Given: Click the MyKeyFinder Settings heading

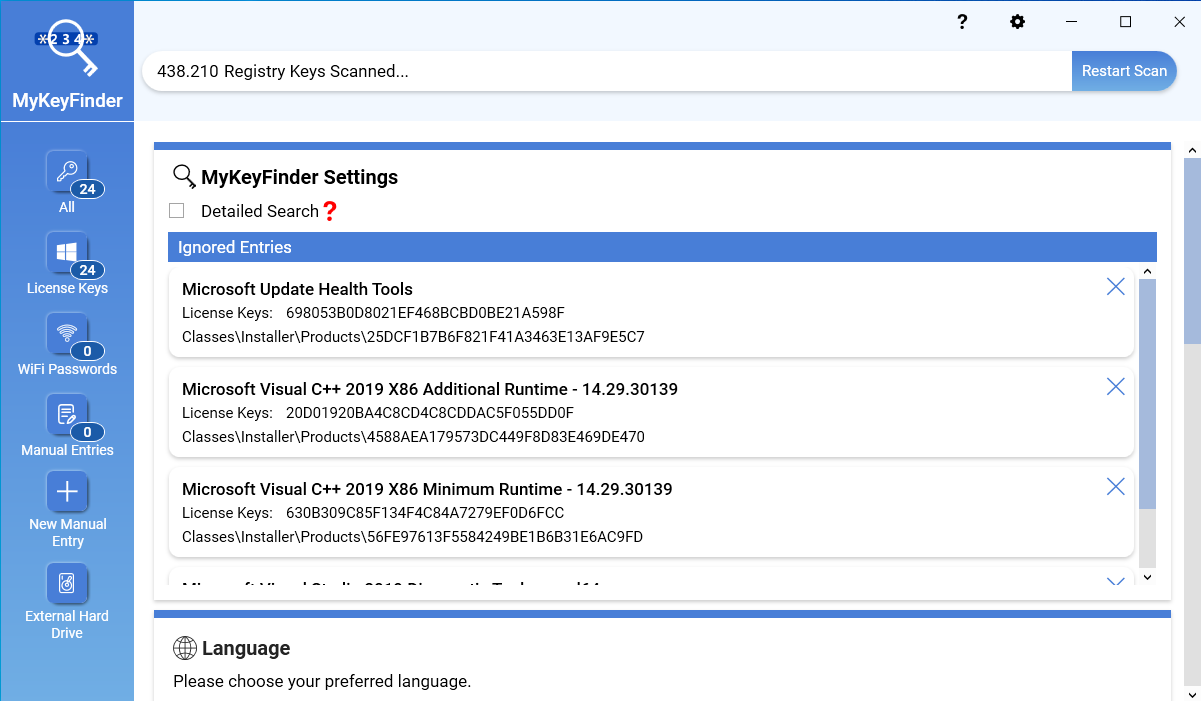Looking at the screenshot, I should click(x=299, y=177).
